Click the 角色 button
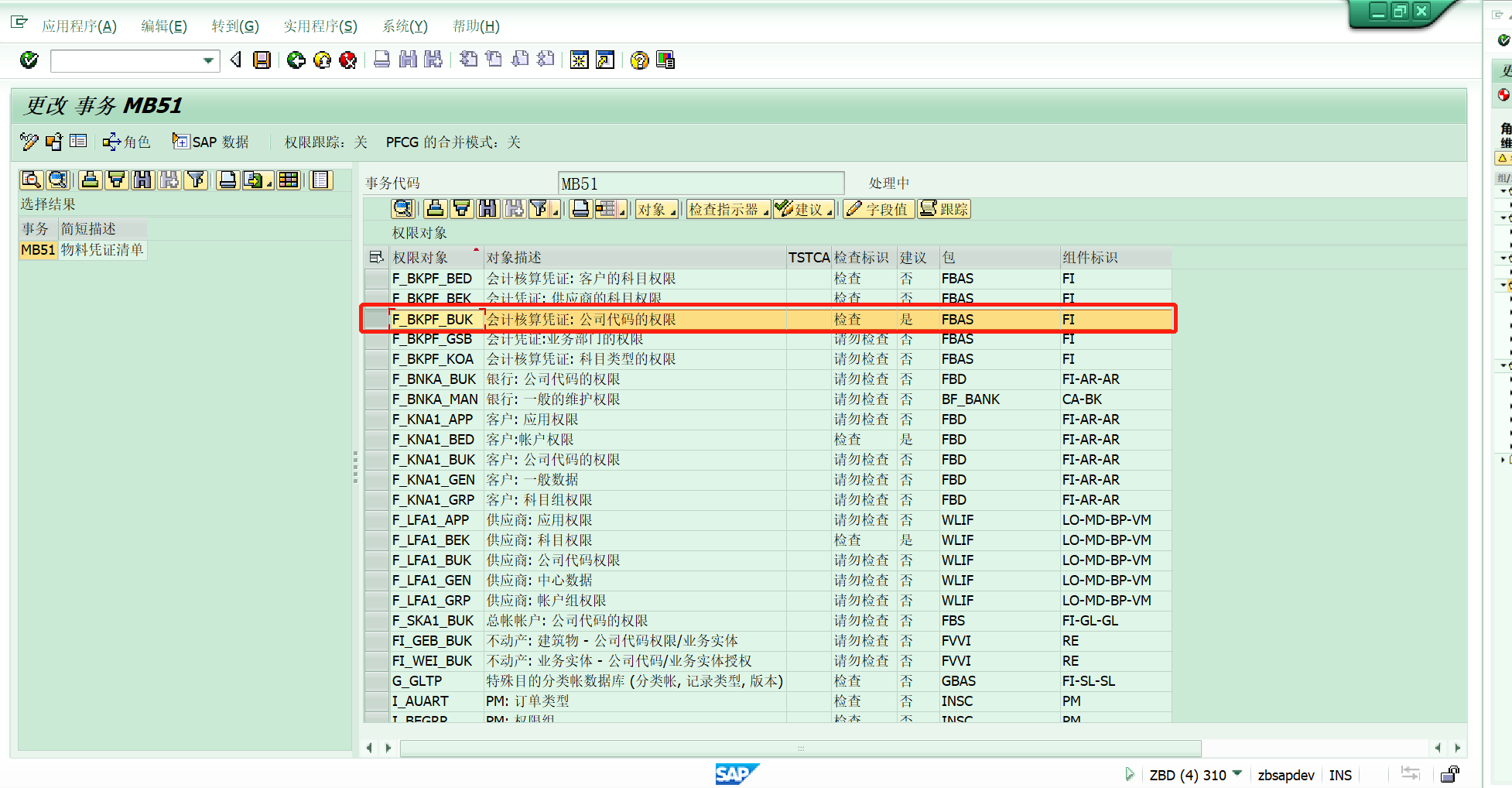The image size is (1512, 788). click(x=127, y=142)
